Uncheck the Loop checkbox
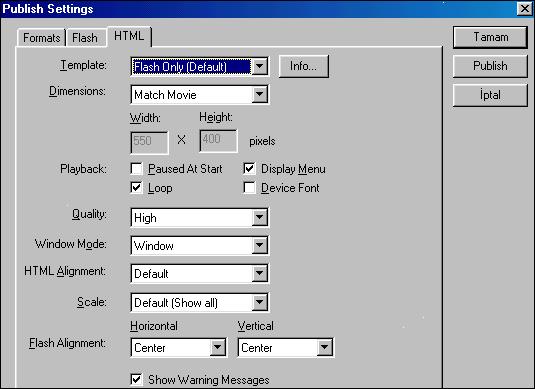Image resolution: width=535 pixels, height=389 pixels. coord(136,188)
